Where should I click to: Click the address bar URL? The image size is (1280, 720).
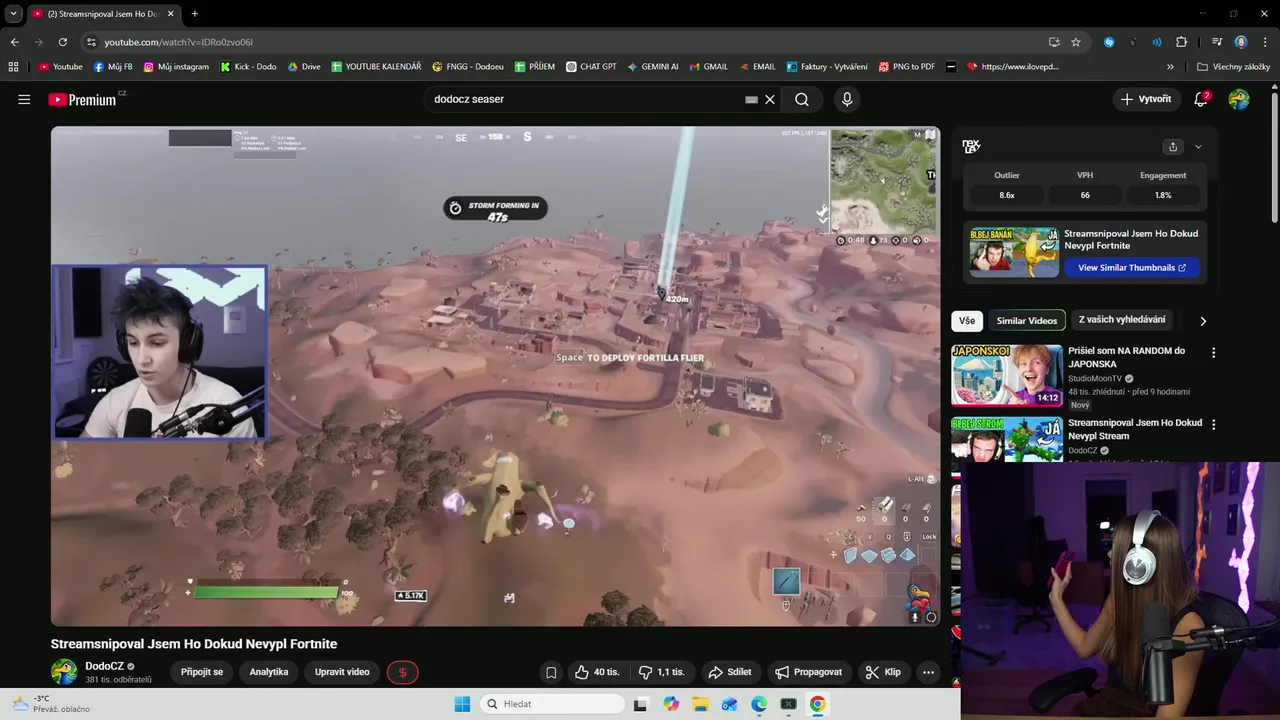tap(178, 42)
